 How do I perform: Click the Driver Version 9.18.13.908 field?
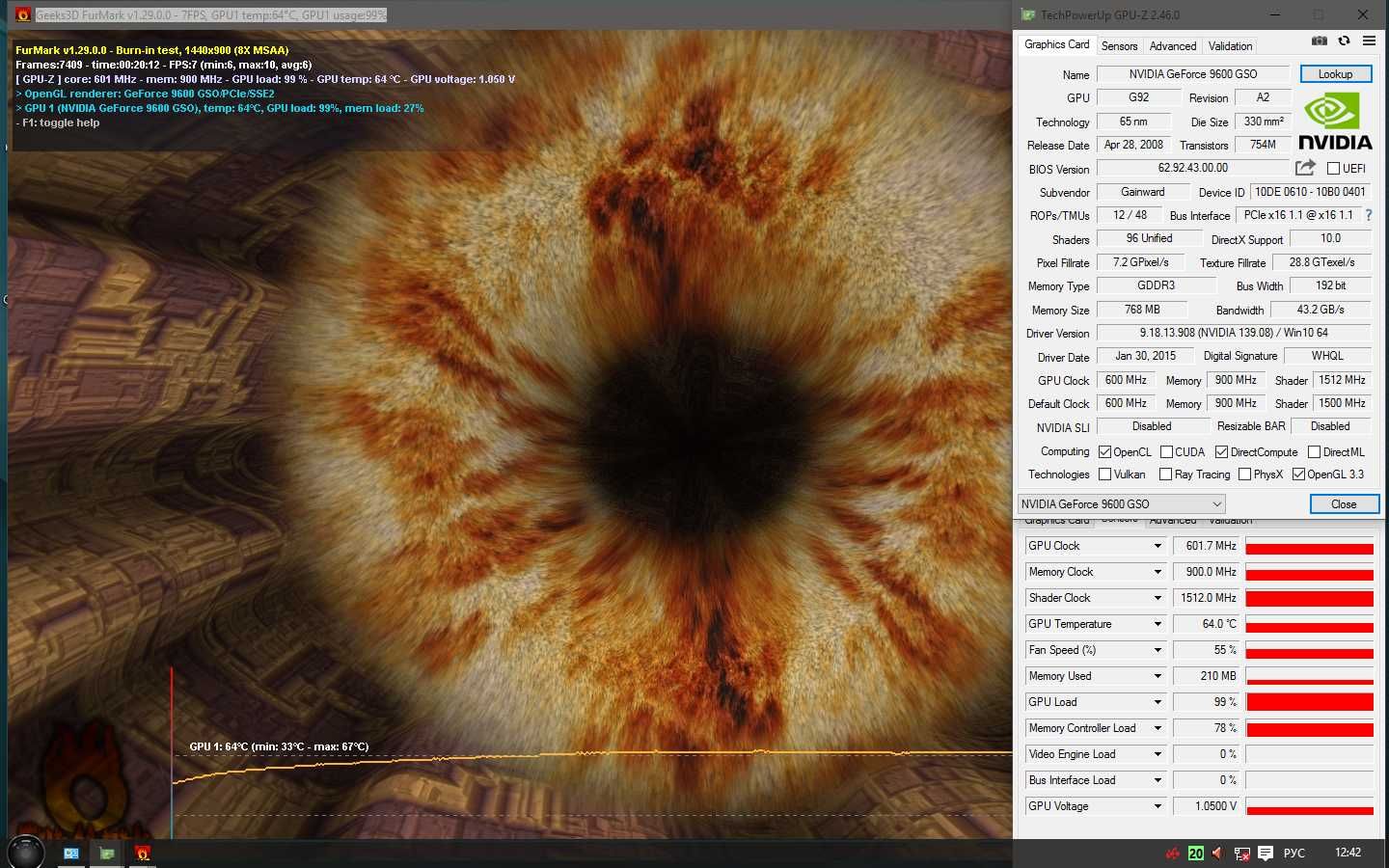(x=1234, y=333)
